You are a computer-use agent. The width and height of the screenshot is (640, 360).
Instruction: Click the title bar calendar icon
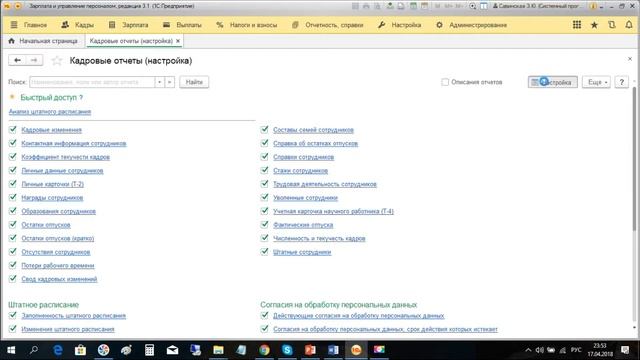424,6
